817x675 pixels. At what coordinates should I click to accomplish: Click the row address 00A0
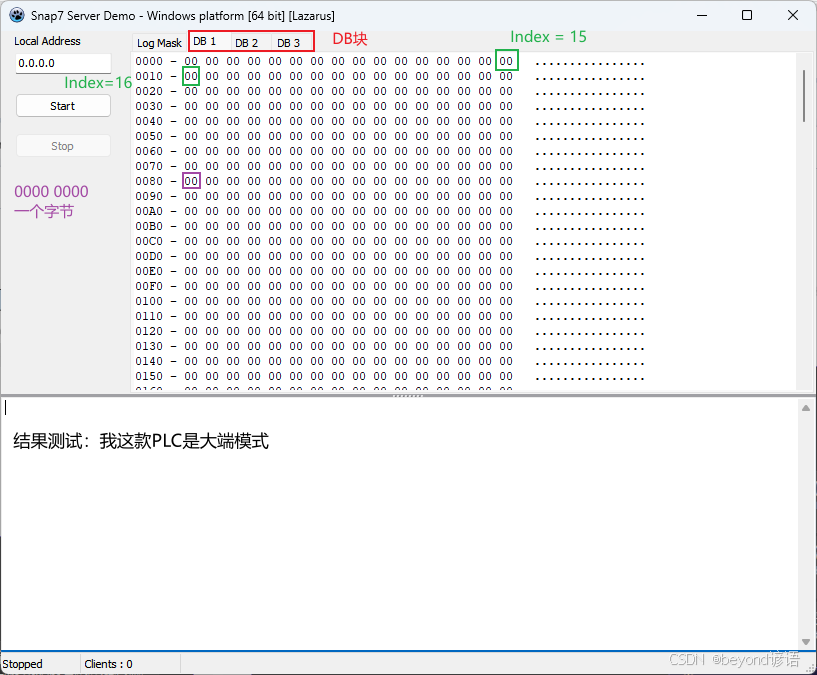click(149, 212)
